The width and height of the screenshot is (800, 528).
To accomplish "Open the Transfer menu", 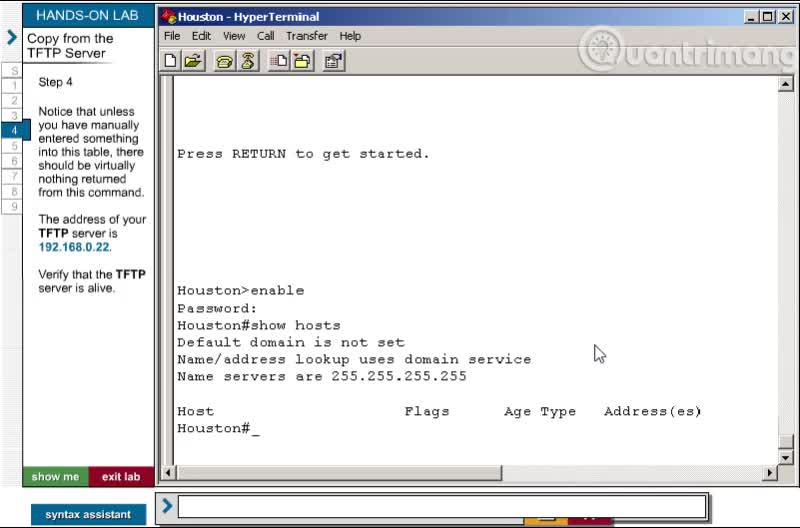I will coord(307,36).
